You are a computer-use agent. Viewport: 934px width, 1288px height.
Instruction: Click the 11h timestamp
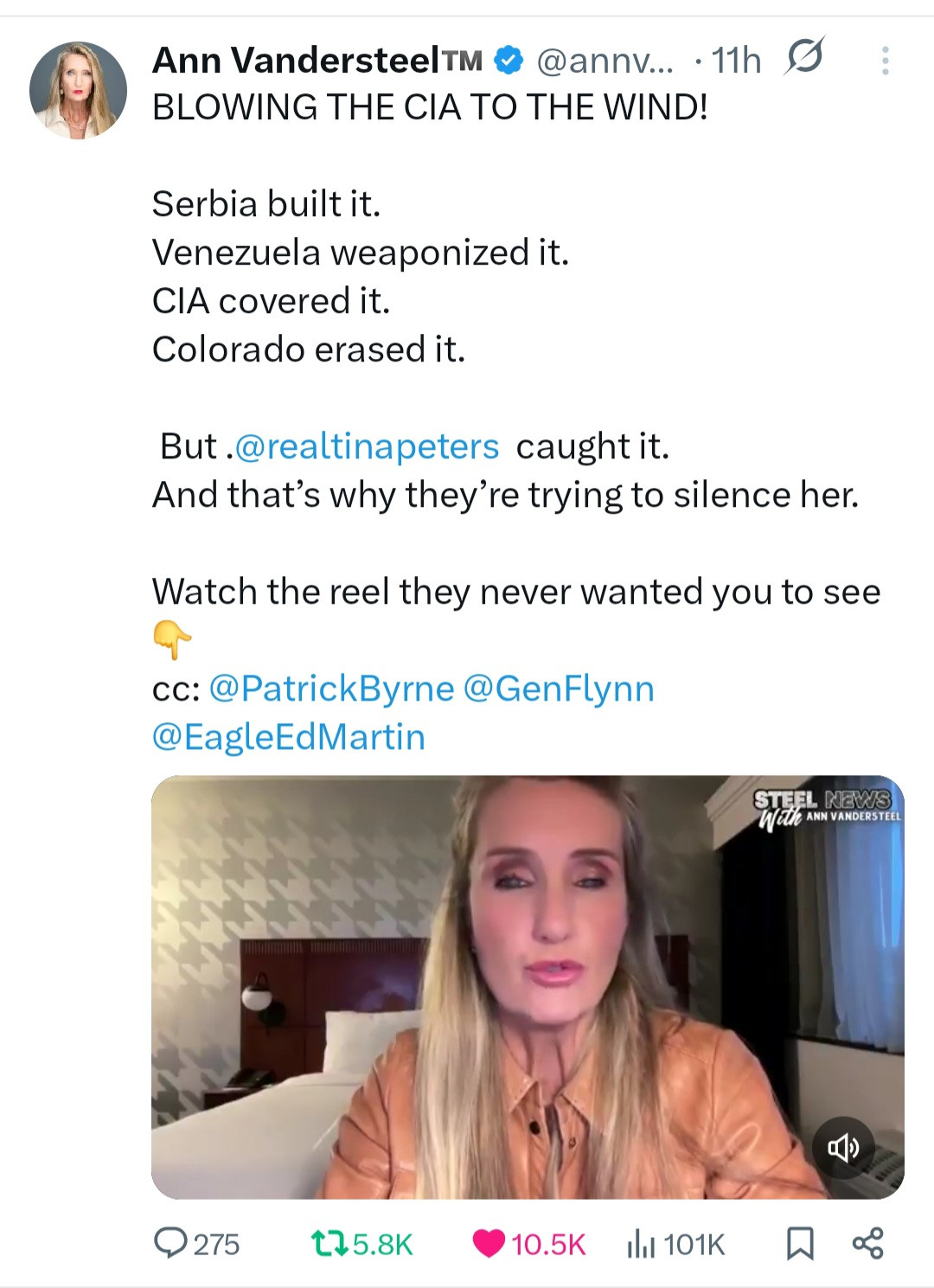coord(736,61)
